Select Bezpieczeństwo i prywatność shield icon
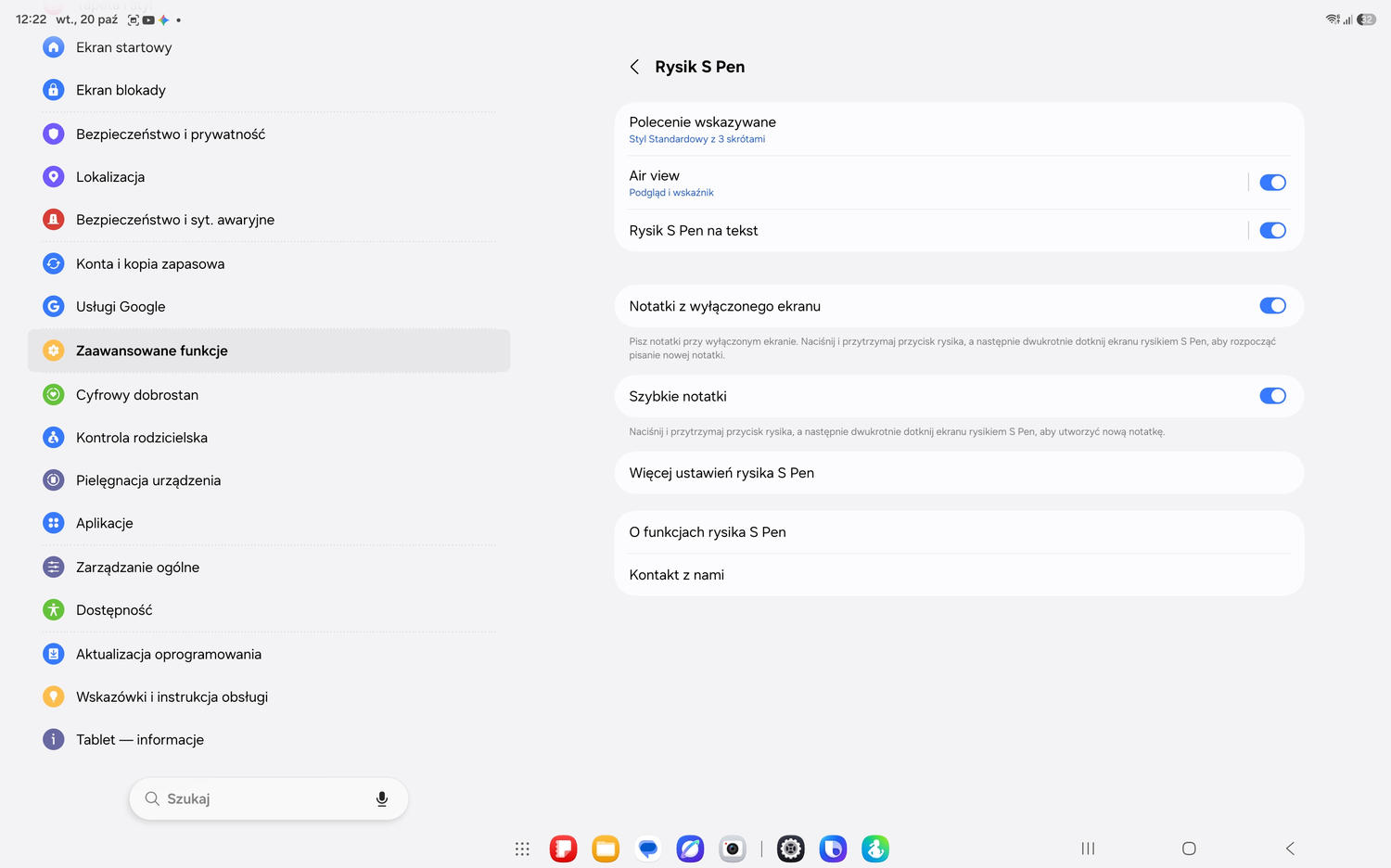 (54, 134)
